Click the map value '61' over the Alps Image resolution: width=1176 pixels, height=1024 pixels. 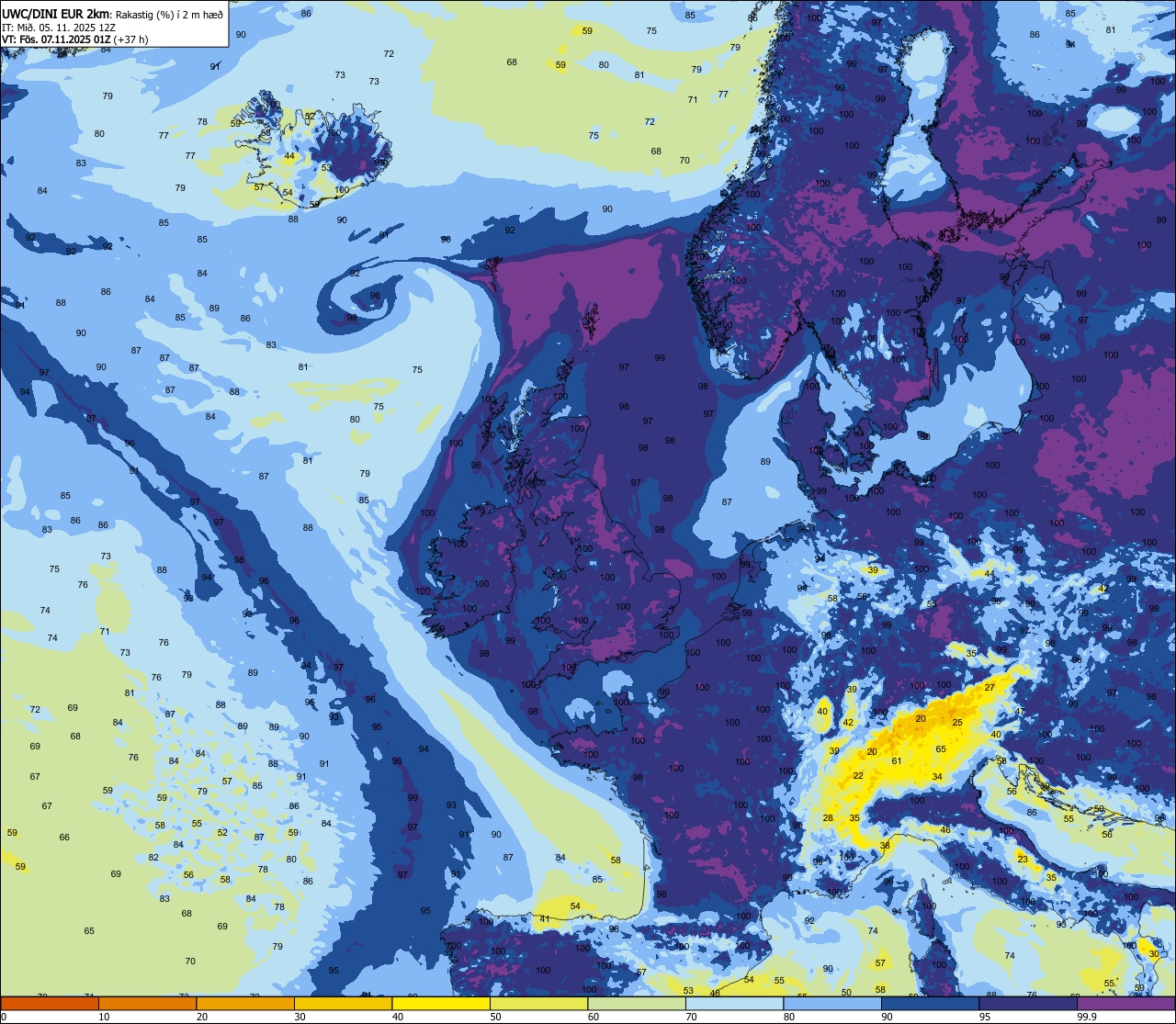tap(897, 760)
